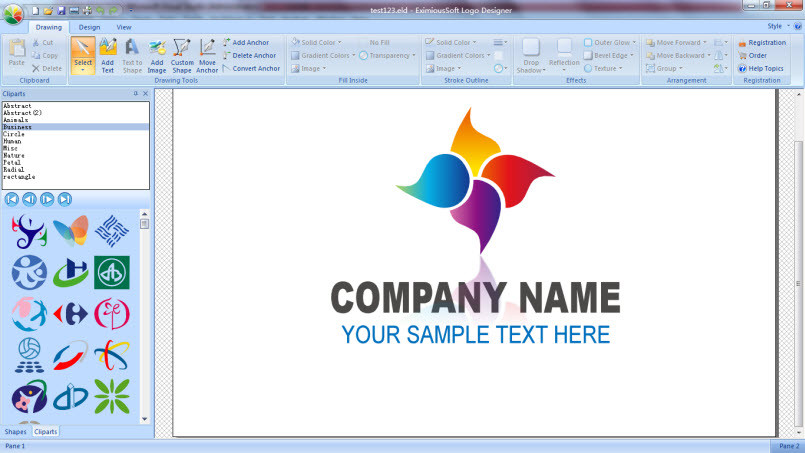Screen dimensions: 805x453
Task: Open the Outer Glow dropdown
Action: (610, 43)
